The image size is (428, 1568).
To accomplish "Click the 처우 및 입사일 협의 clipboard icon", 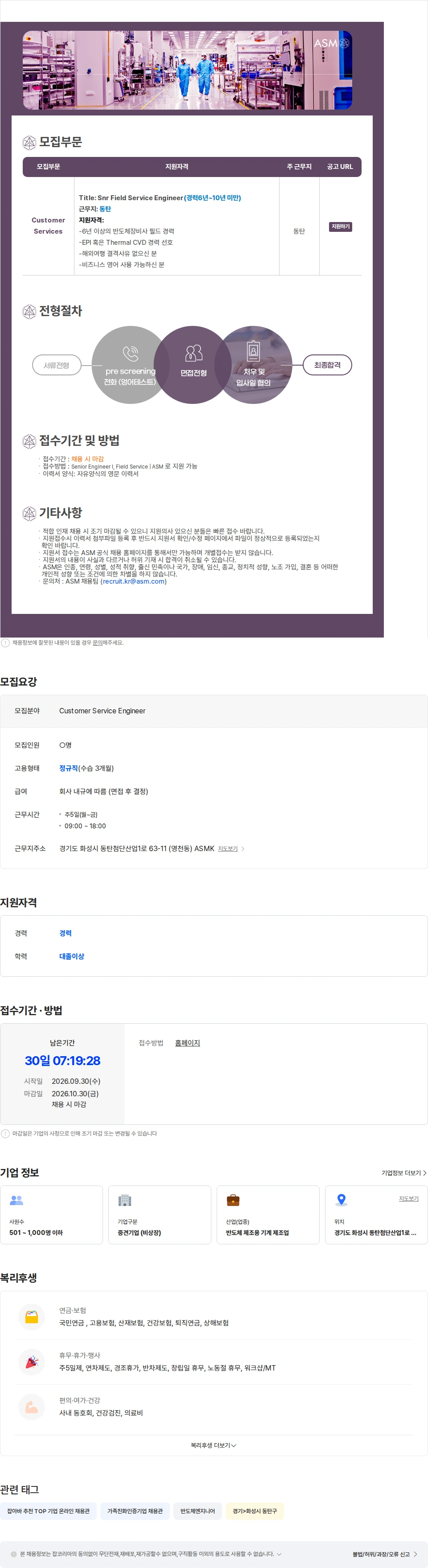I will tap(253, 351).
